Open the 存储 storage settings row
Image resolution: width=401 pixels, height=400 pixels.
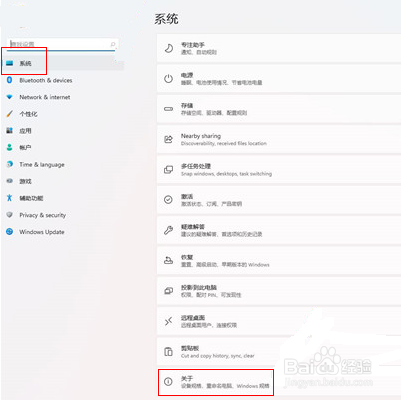pos(279,109)
